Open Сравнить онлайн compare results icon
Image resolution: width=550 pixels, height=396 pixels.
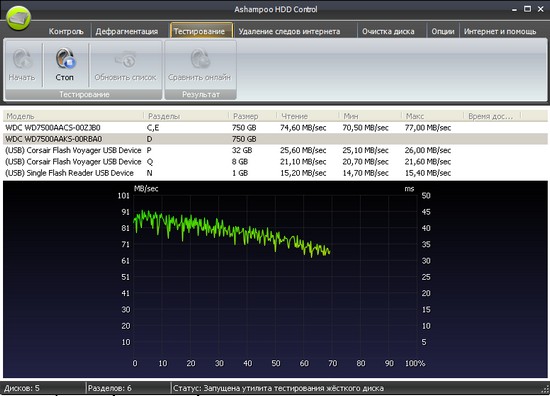(x=200, y=65)
